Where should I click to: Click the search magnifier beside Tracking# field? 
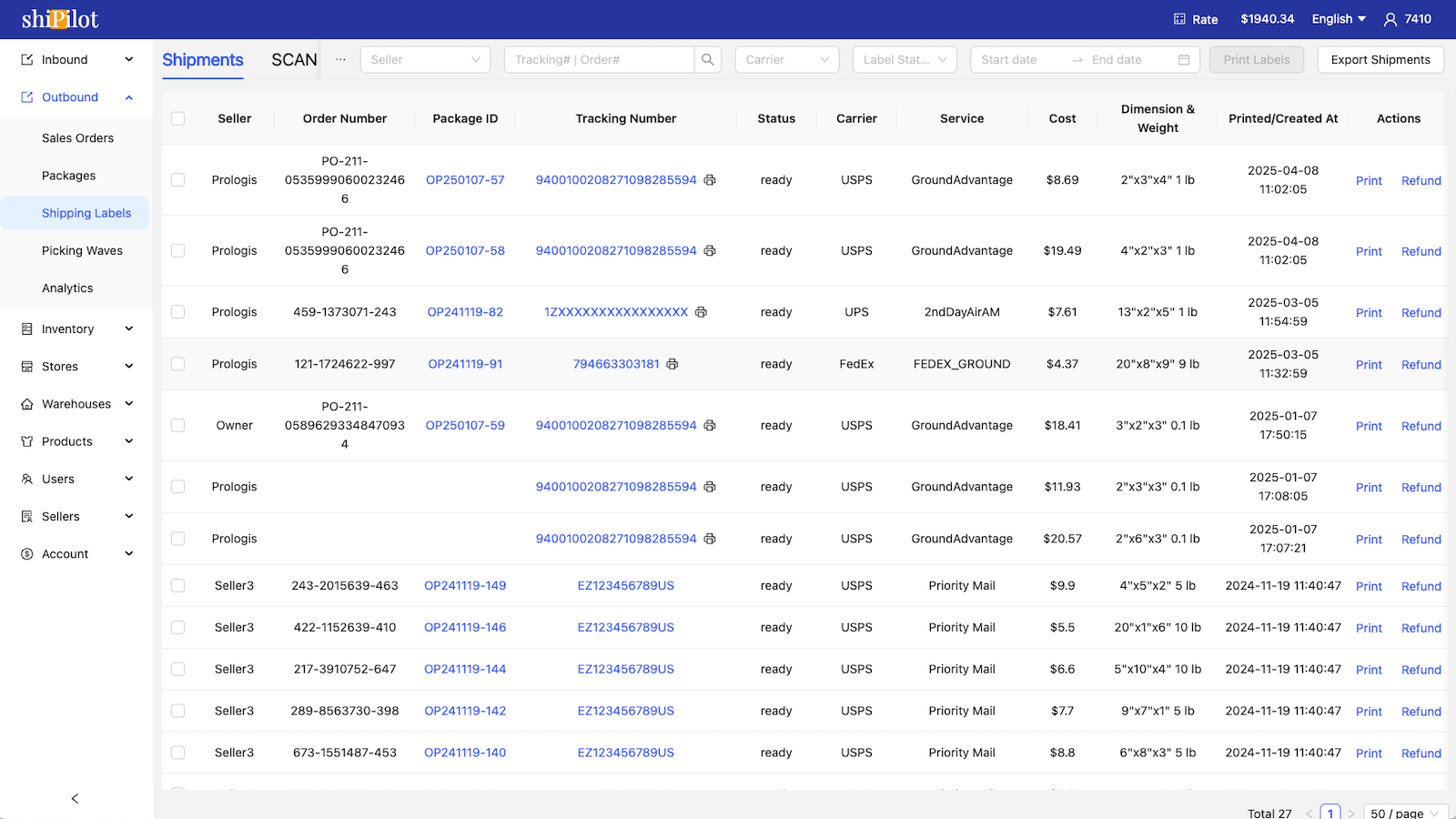[x=707, y=59]
